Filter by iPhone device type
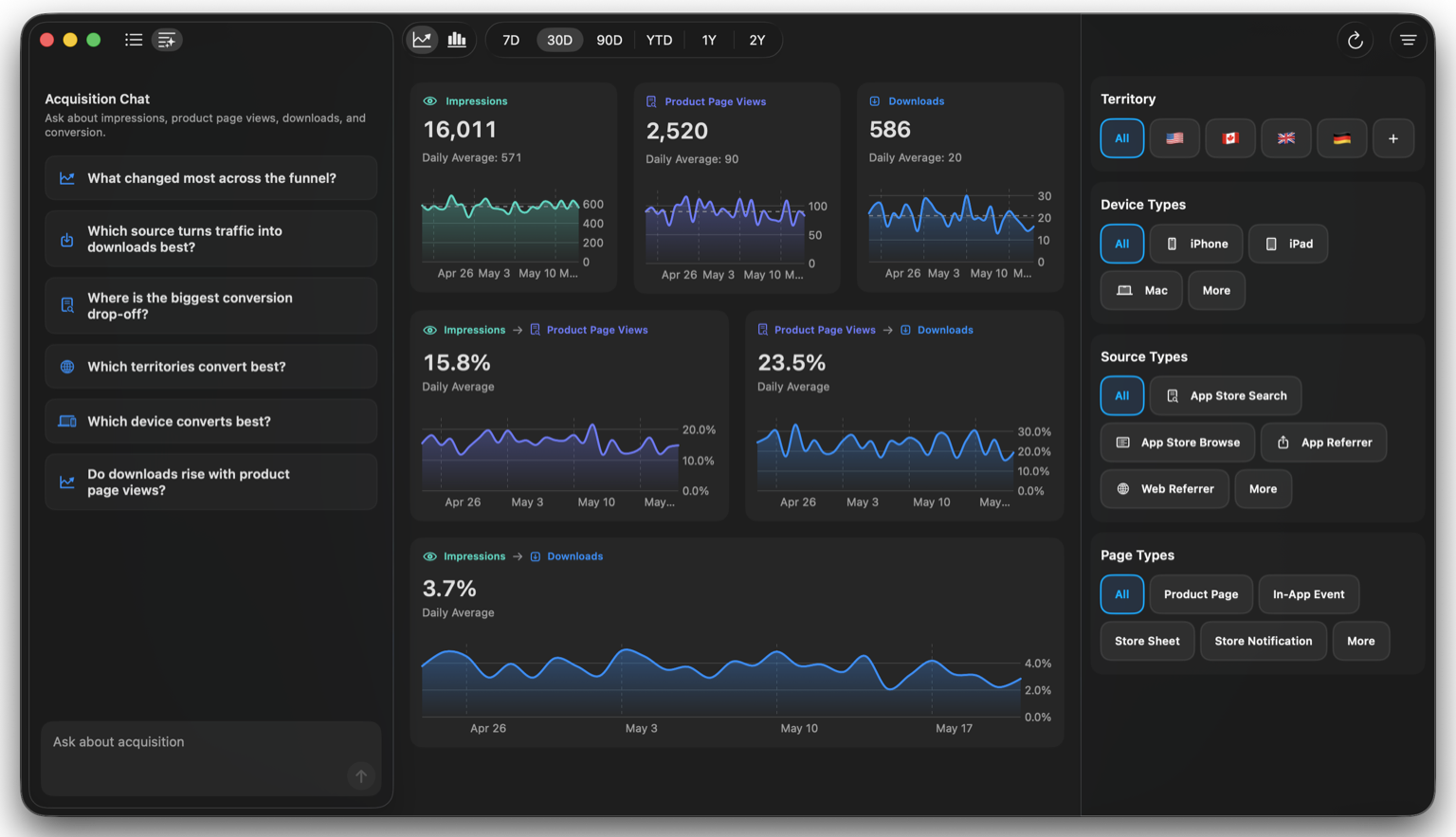Viewport: 1456px width, 837px height. click(1196, 244)
